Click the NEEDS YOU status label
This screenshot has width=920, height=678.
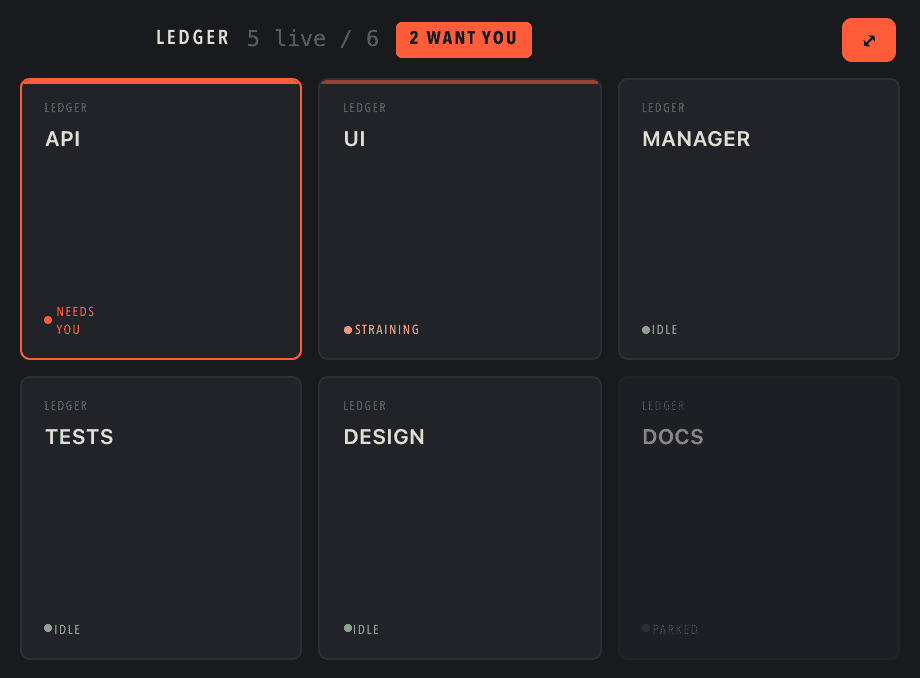pyautogui.click(x=75, y=320)
